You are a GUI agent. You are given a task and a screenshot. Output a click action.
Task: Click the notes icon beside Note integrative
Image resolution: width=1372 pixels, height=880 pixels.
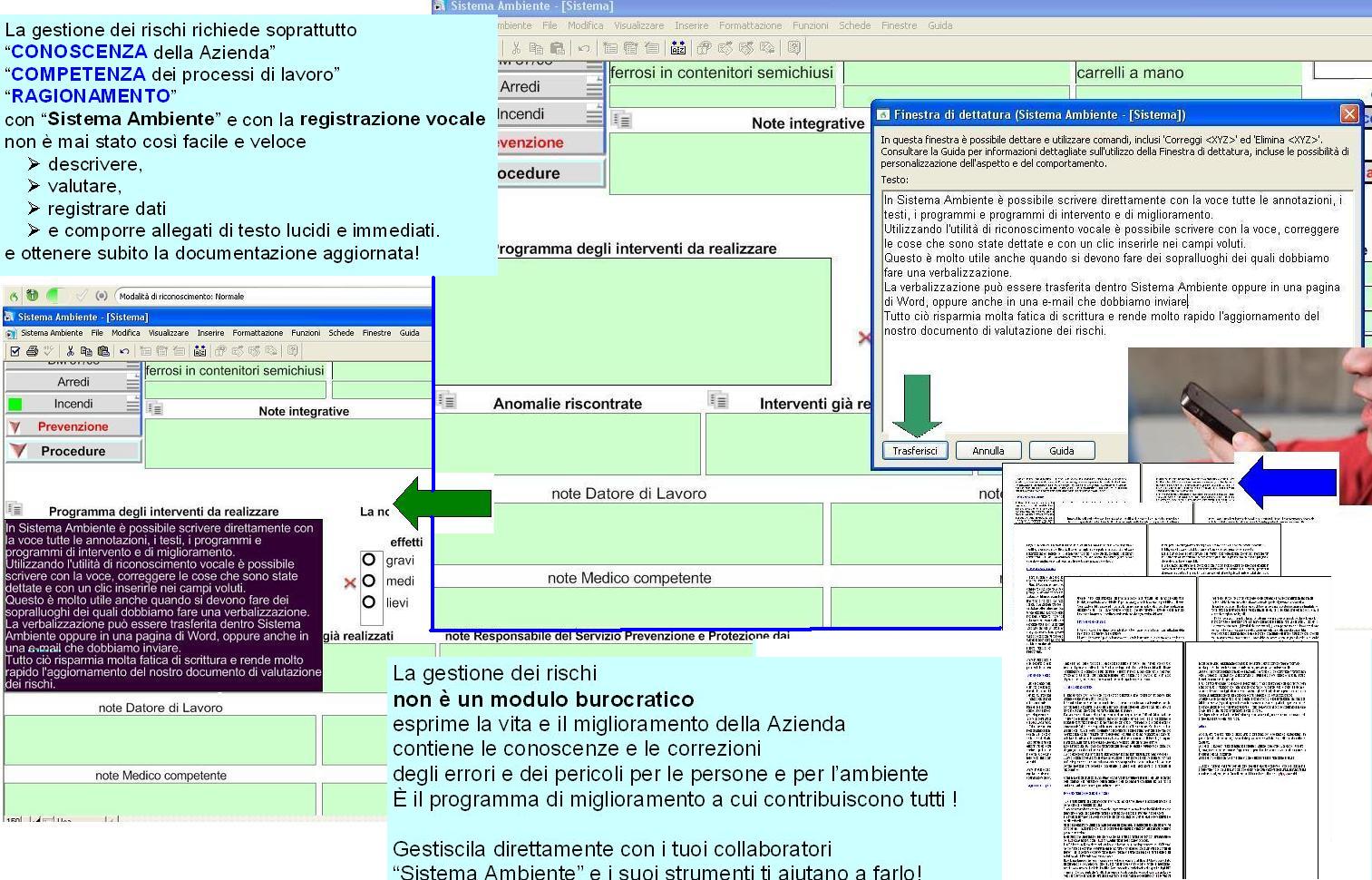click(x=154, y=408)
